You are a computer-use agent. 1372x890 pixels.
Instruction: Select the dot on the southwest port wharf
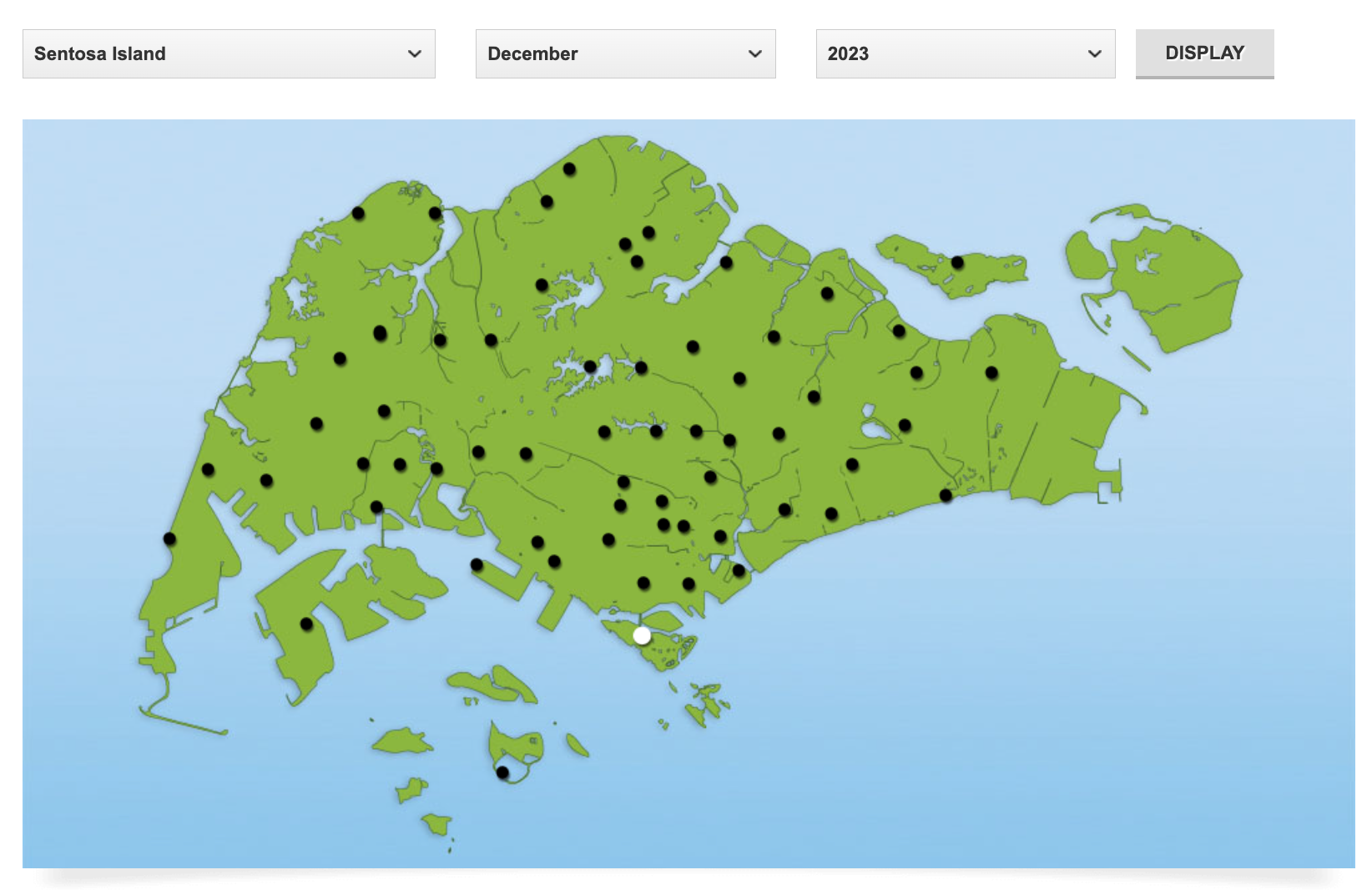[477, 565]
